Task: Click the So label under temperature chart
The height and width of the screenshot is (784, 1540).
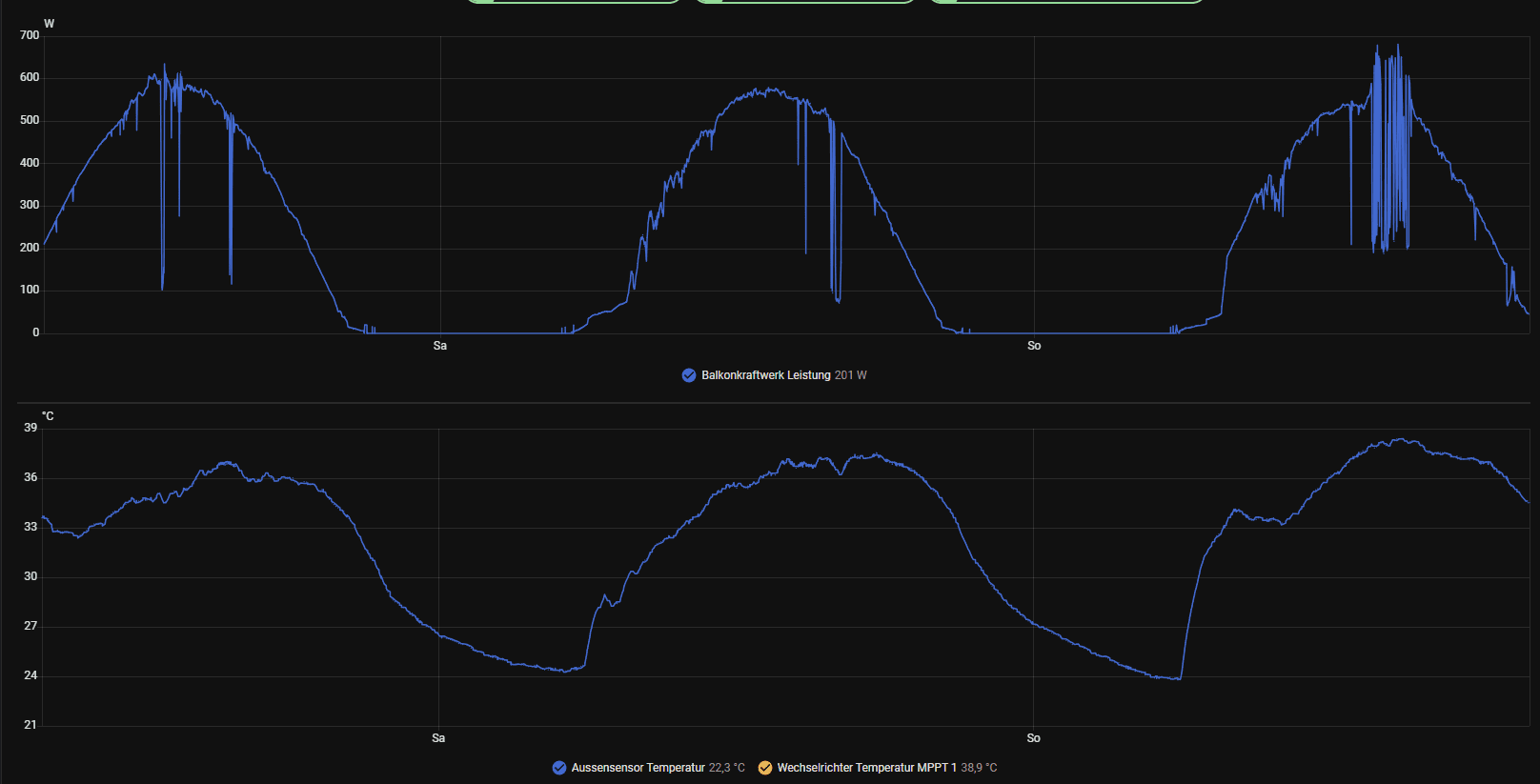Action: [1033, 738]
